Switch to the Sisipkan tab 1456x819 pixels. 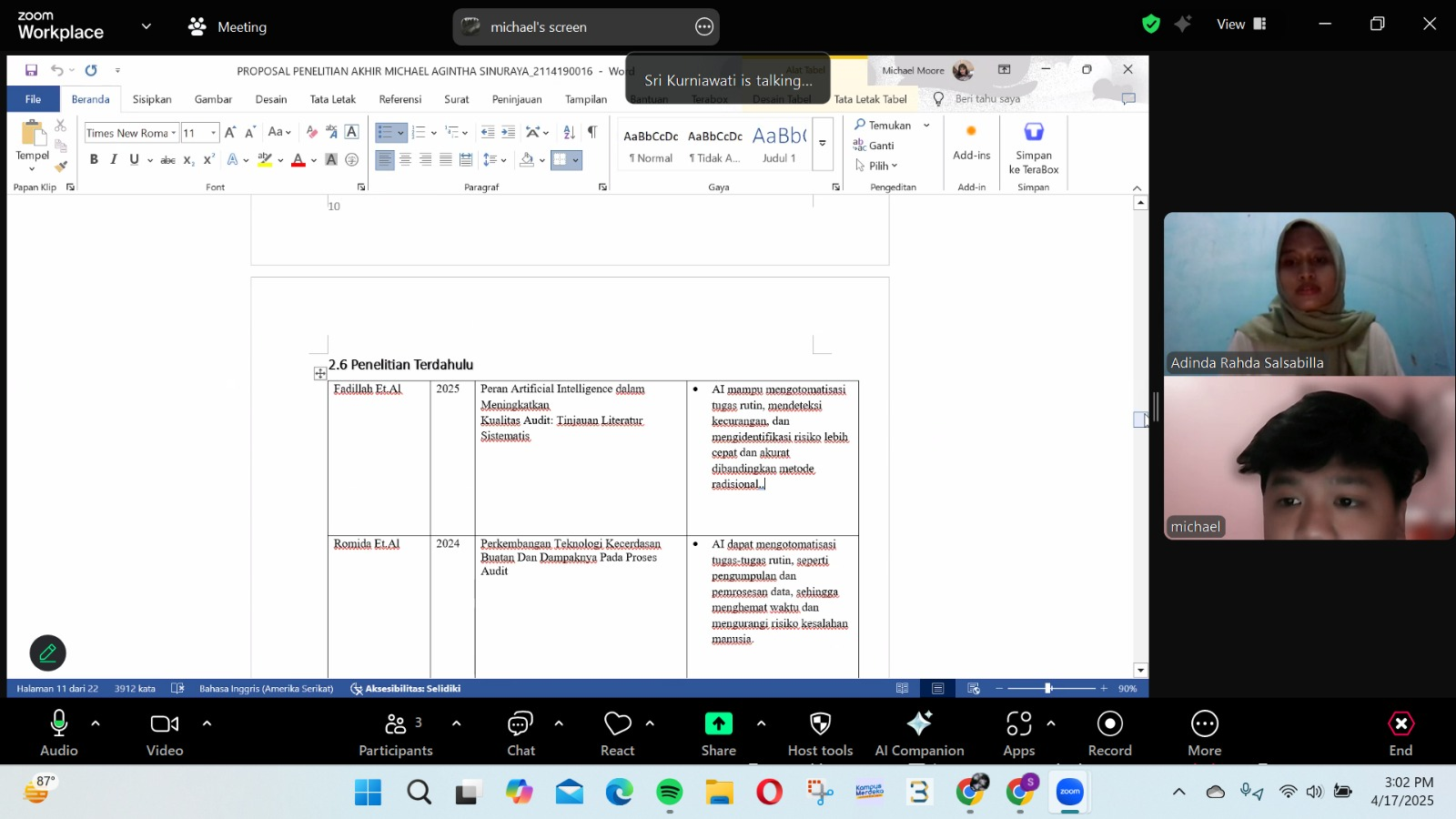[152, 99]
